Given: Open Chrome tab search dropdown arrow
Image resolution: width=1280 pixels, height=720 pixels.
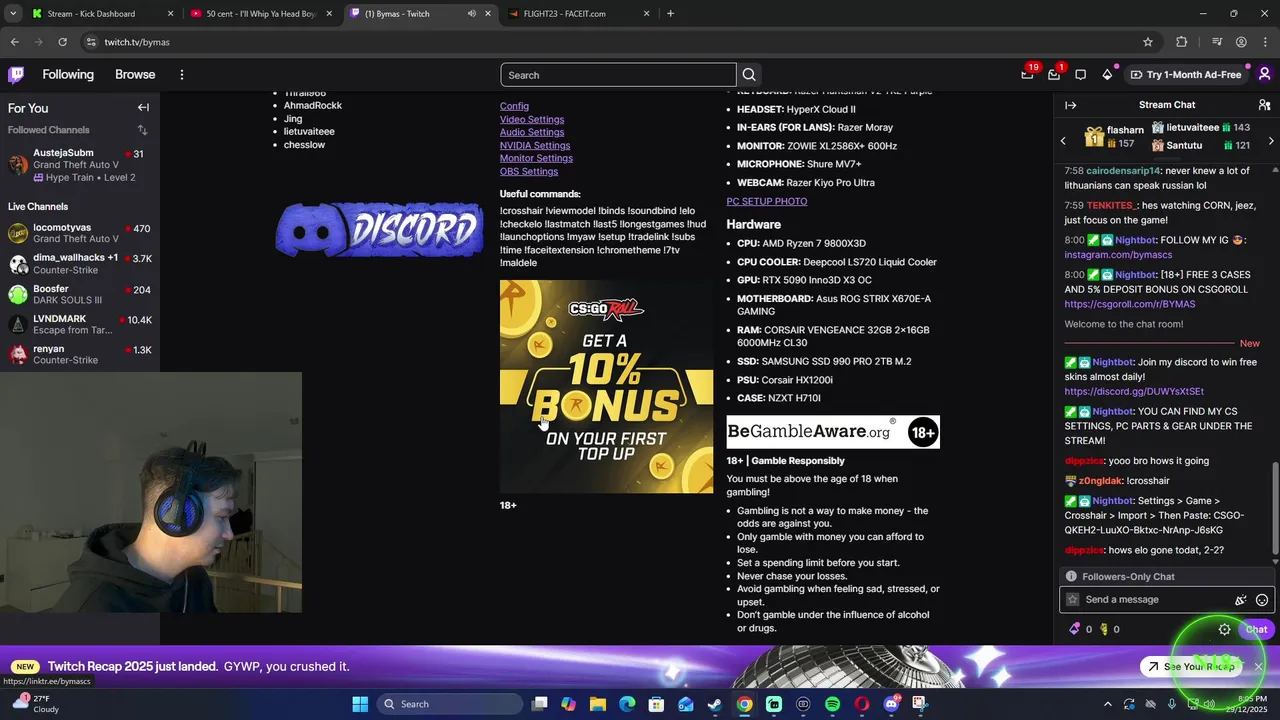Looking at the screenshot, I should (13, 14).
